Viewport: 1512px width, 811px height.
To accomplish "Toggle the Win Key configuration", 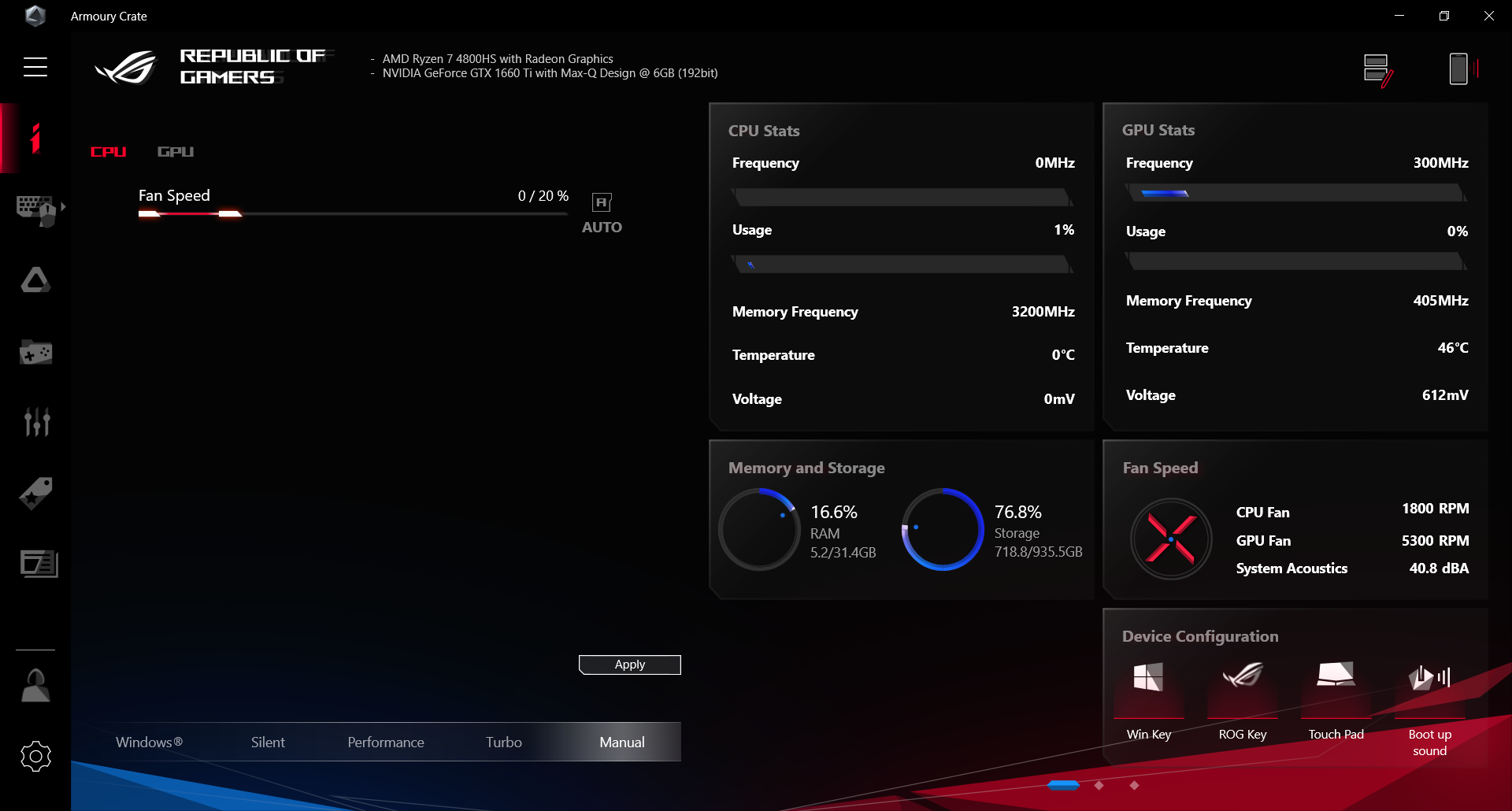I will (x=1149, y=701).
